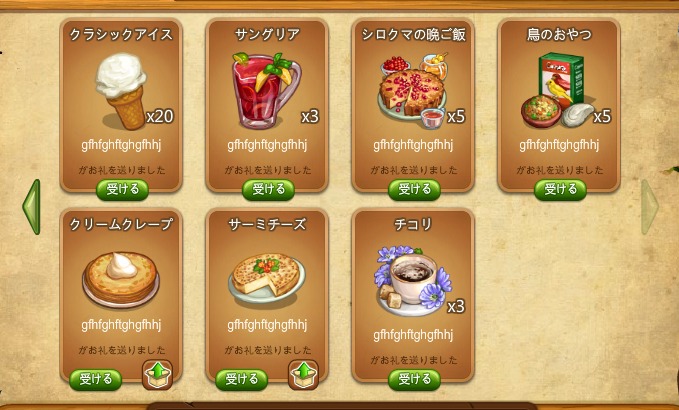Viewport: 679px width, 410px height.
Task: Accept the 鳥のおやつ gift
Action: [x=560, y=190]
